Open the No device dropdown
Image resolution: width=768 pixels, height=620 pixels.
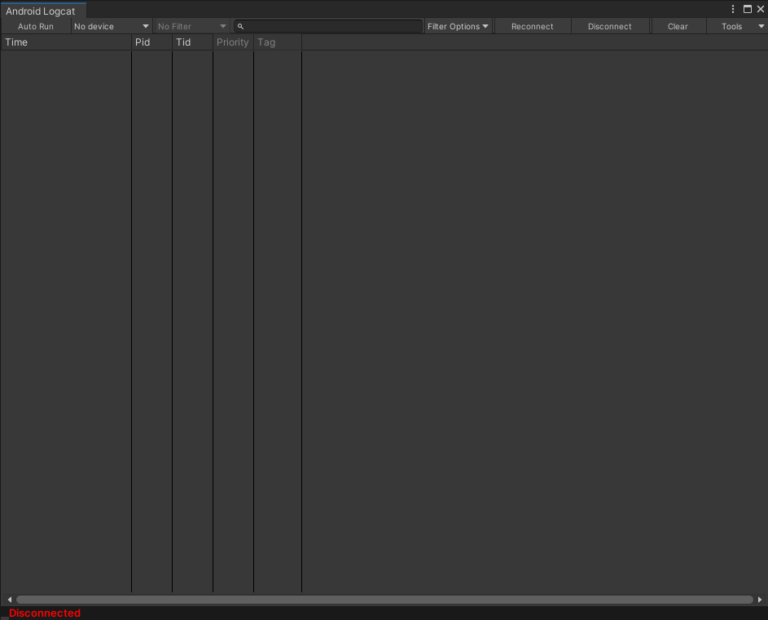point(111,26)
